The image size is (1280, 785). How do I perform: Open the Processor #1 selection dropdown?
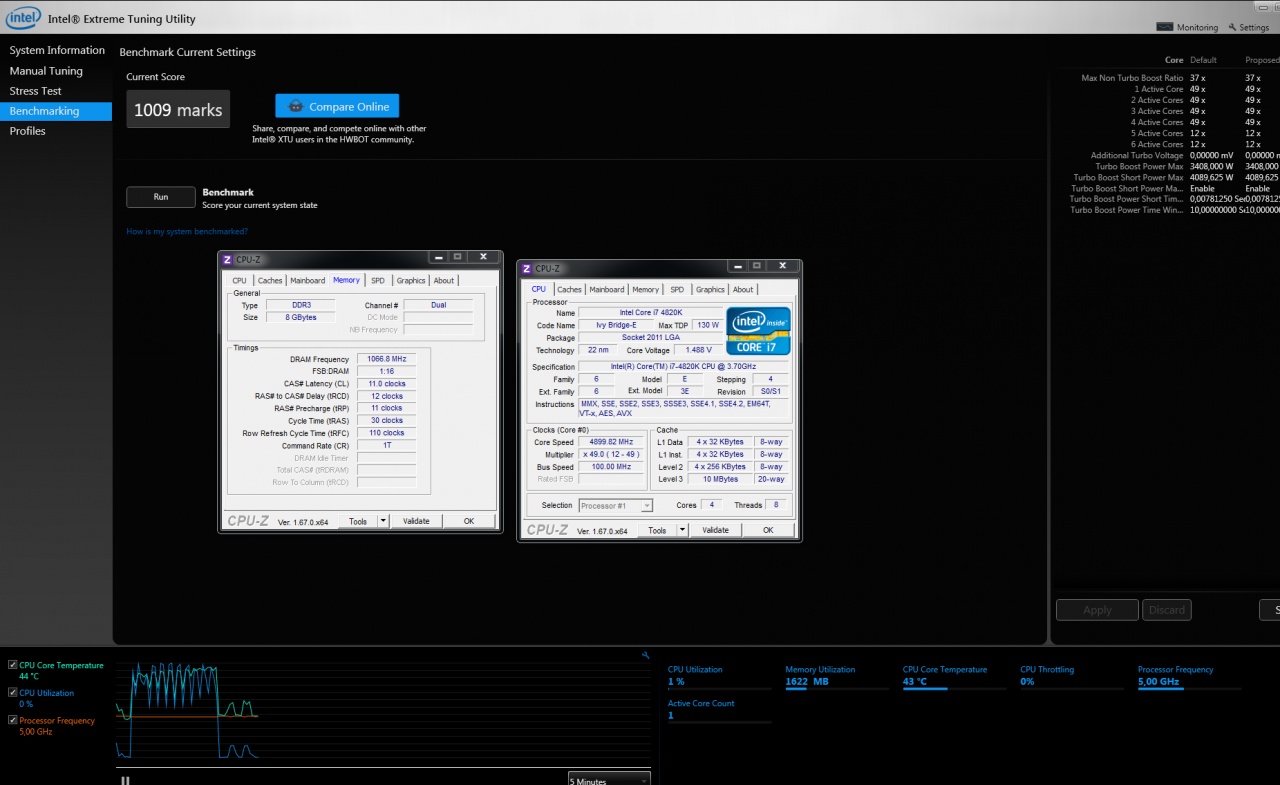(x=616, y=505)
